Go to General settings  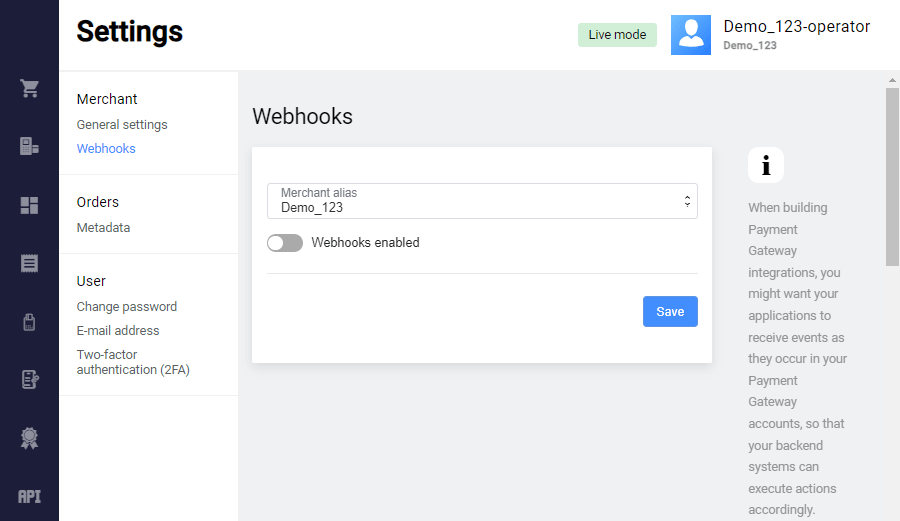[x=122, y=125]
